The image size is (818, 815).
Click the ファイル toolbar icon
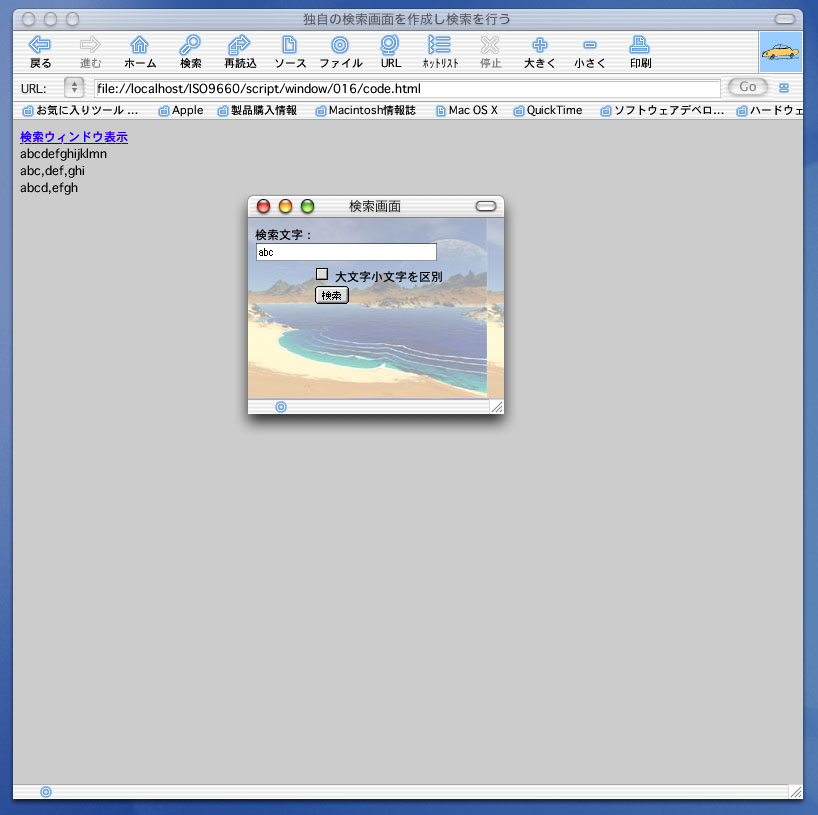pyautogui.click(x=340, y=45)
